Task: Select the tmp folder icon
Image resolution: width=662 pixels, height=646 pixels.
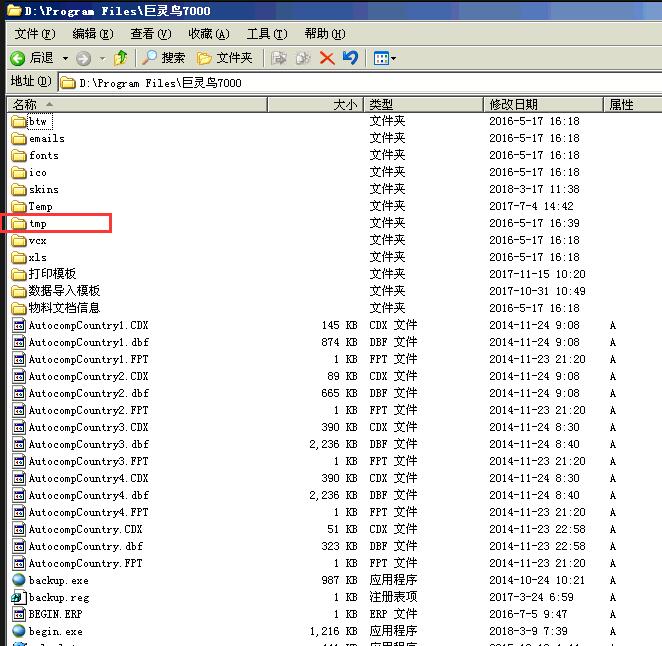Action: coord(18,223)
